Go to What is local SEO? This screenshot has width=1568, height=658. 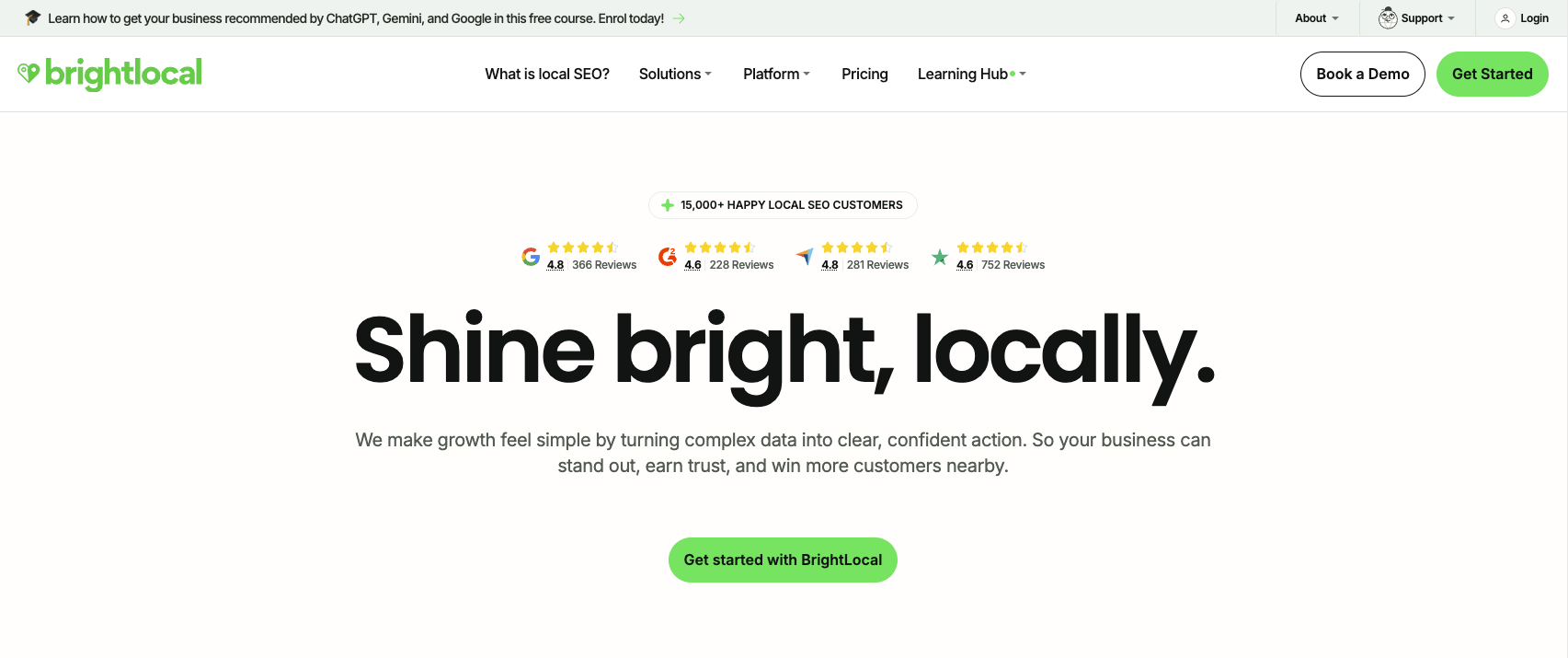pyautogui.click(x=547, y=74)
